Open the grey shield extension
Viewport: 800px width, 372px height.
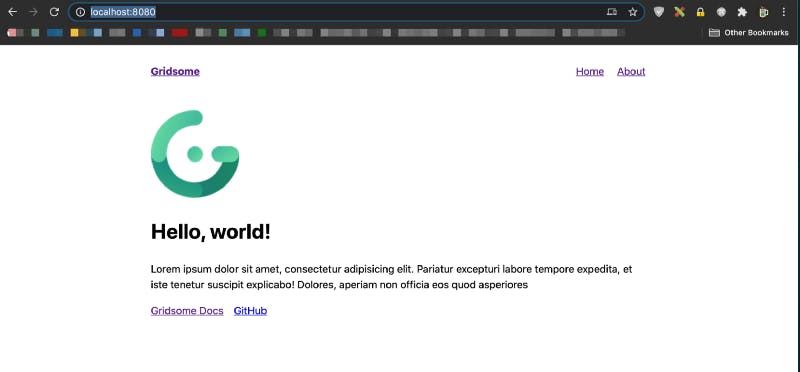coord(659,12)
